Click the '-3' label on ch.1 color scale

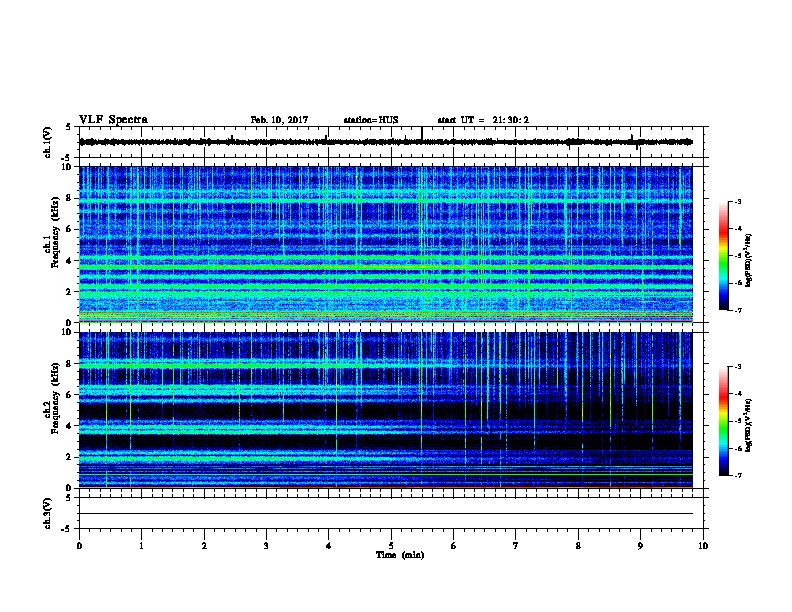tap(737, 201)
